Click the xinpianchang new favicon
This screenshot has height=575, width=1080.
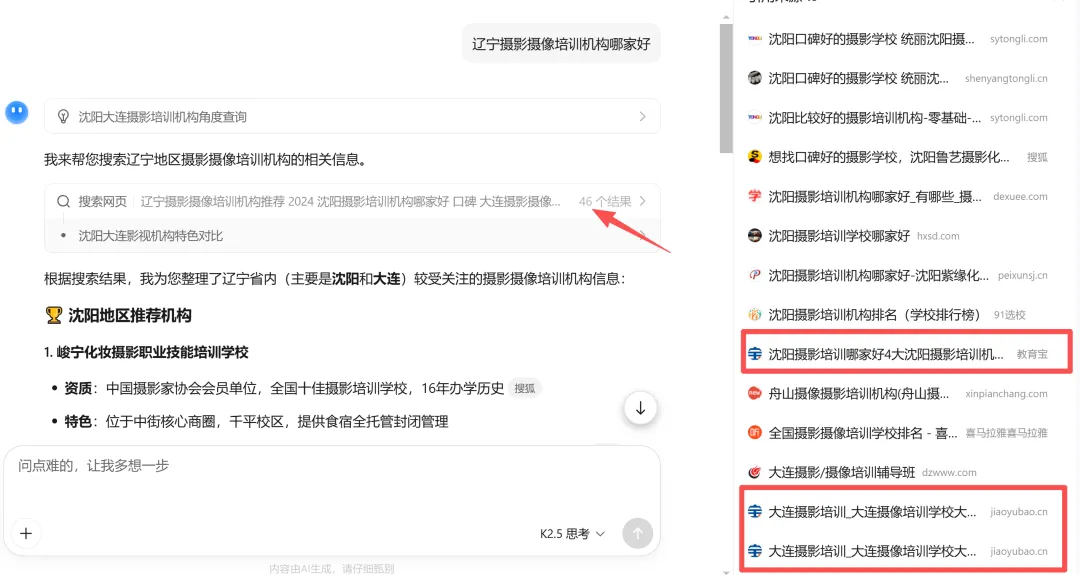(x=755, y=393)
